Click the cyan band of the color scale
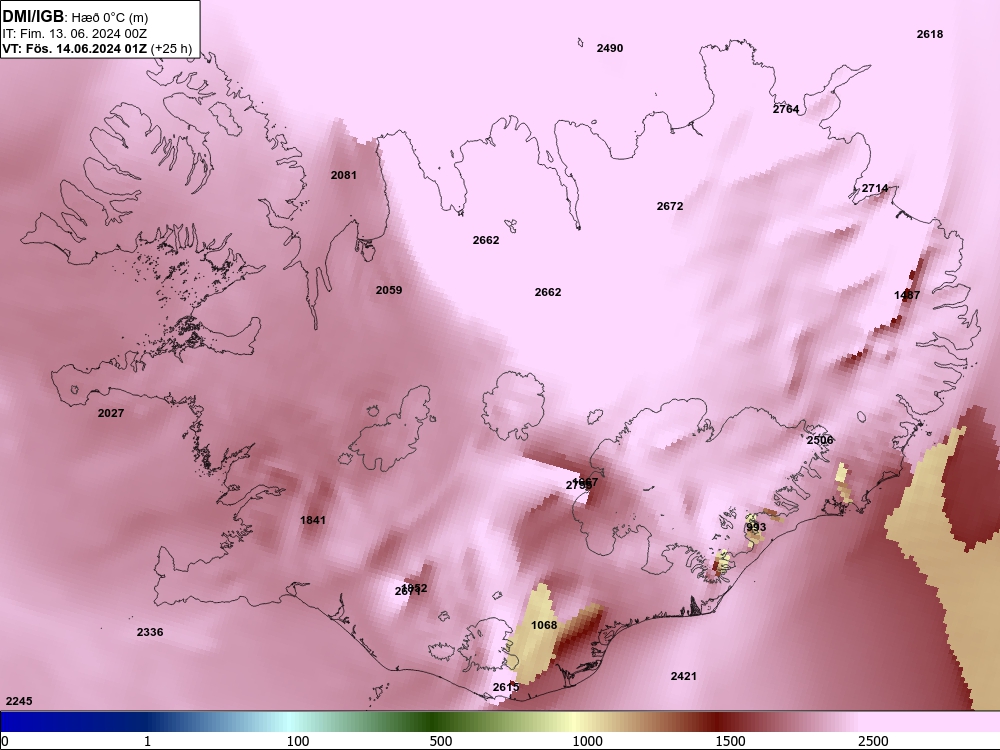Viewport: 1000px width, 750px height. [290, 721]
